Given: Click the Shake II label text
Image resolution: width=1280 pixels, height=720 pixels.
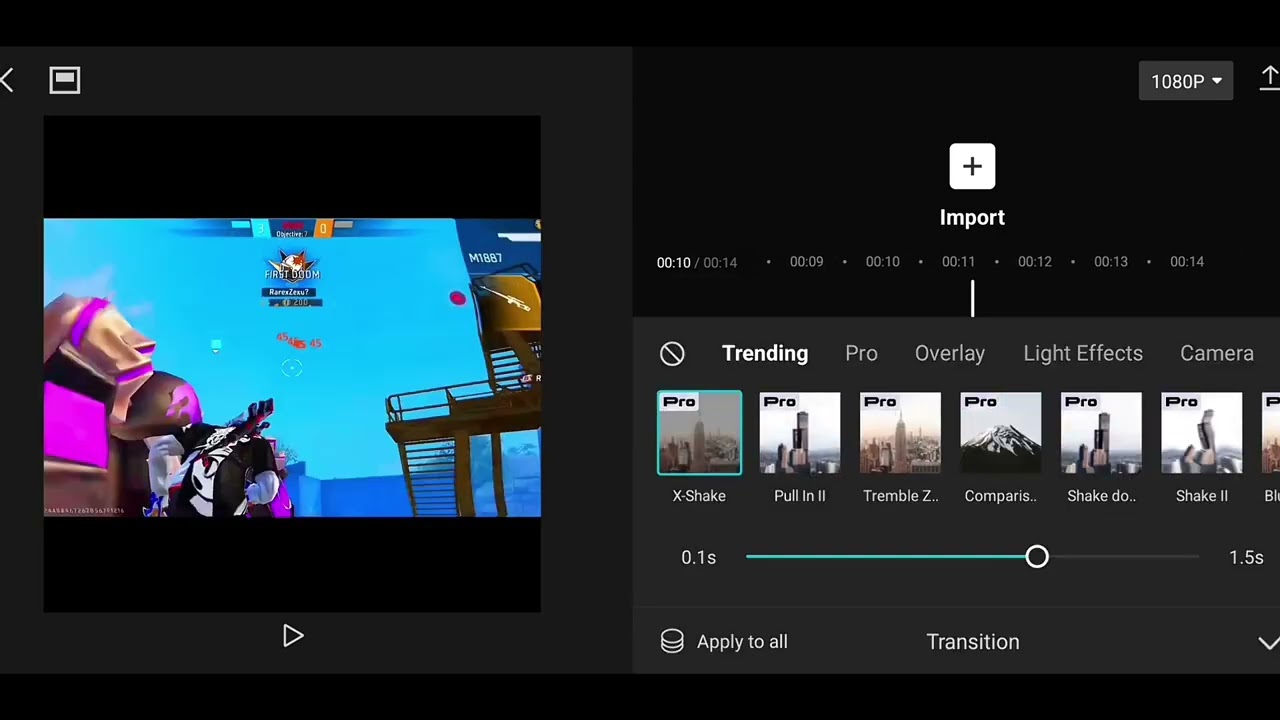Looking at the screenshot, I should [x=1202, y=496].
